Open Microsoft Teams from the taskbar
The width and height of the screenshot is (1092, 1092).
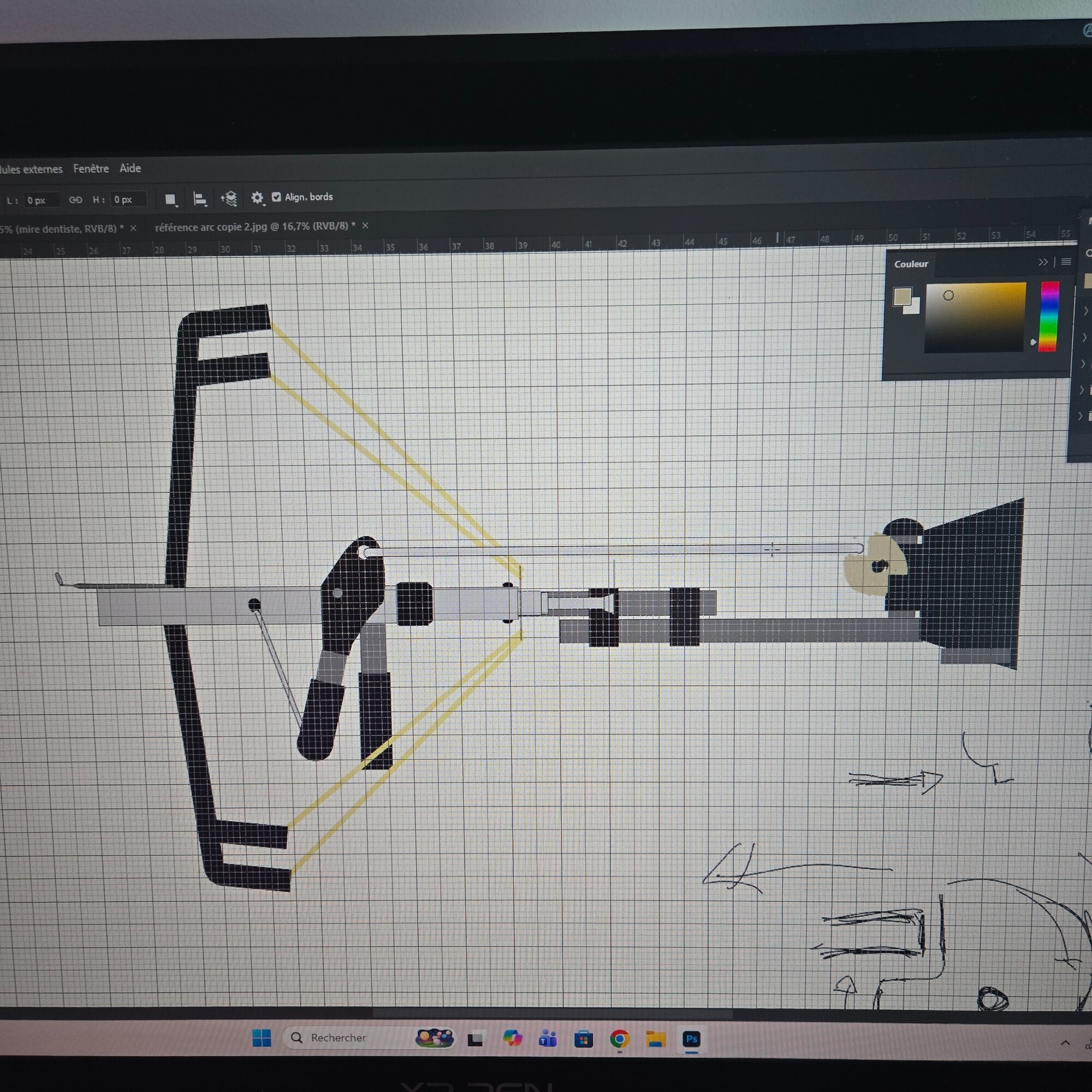click(548, 1039)
